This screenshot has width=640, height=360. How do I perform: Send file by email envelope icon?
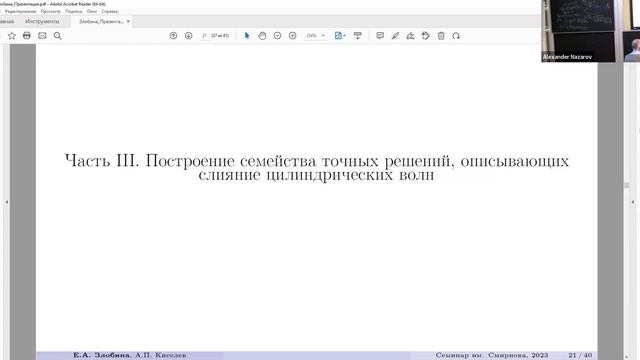point(42,36)
